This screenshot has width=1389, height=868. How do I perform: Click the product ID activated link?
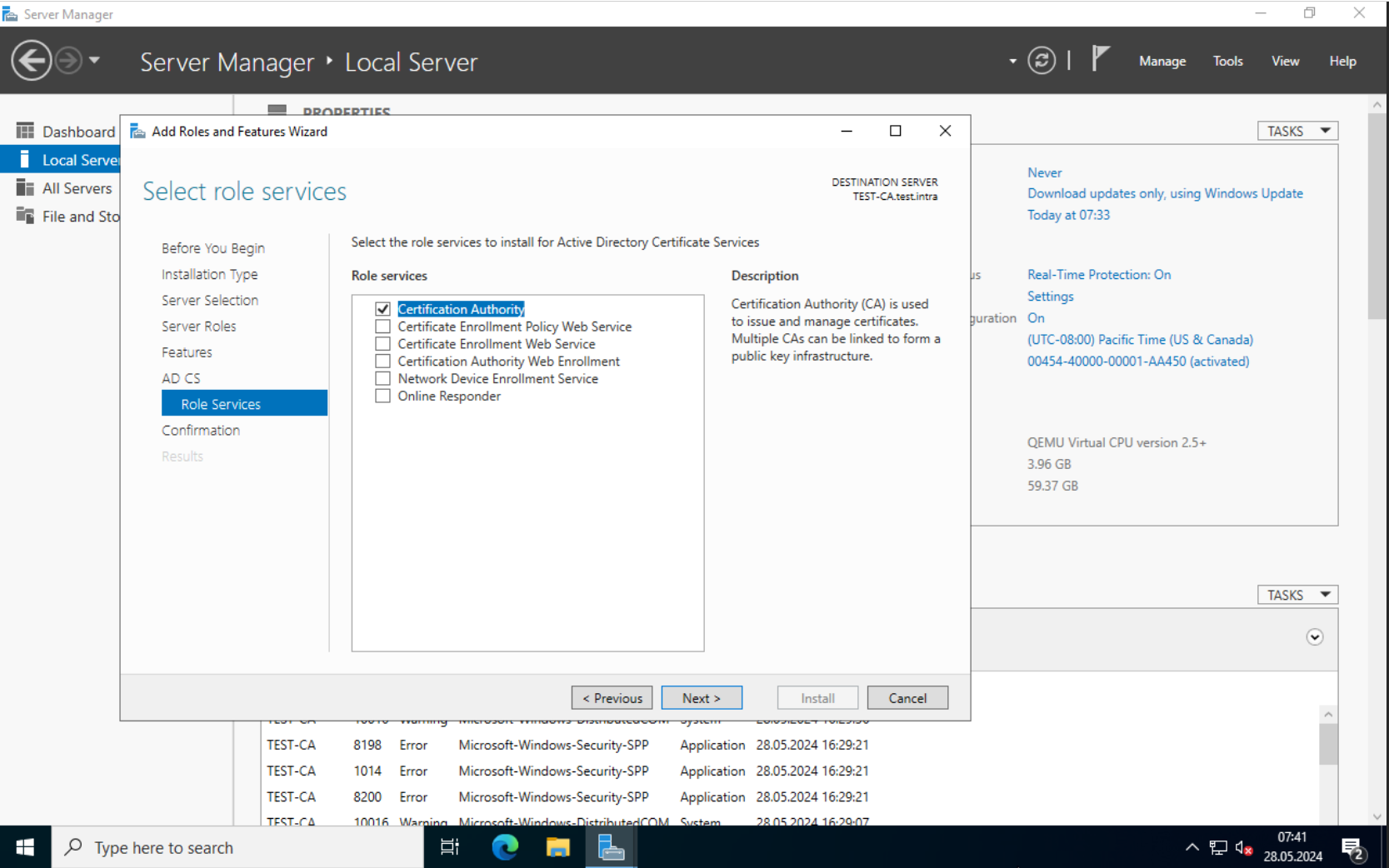click(1138, 362)
